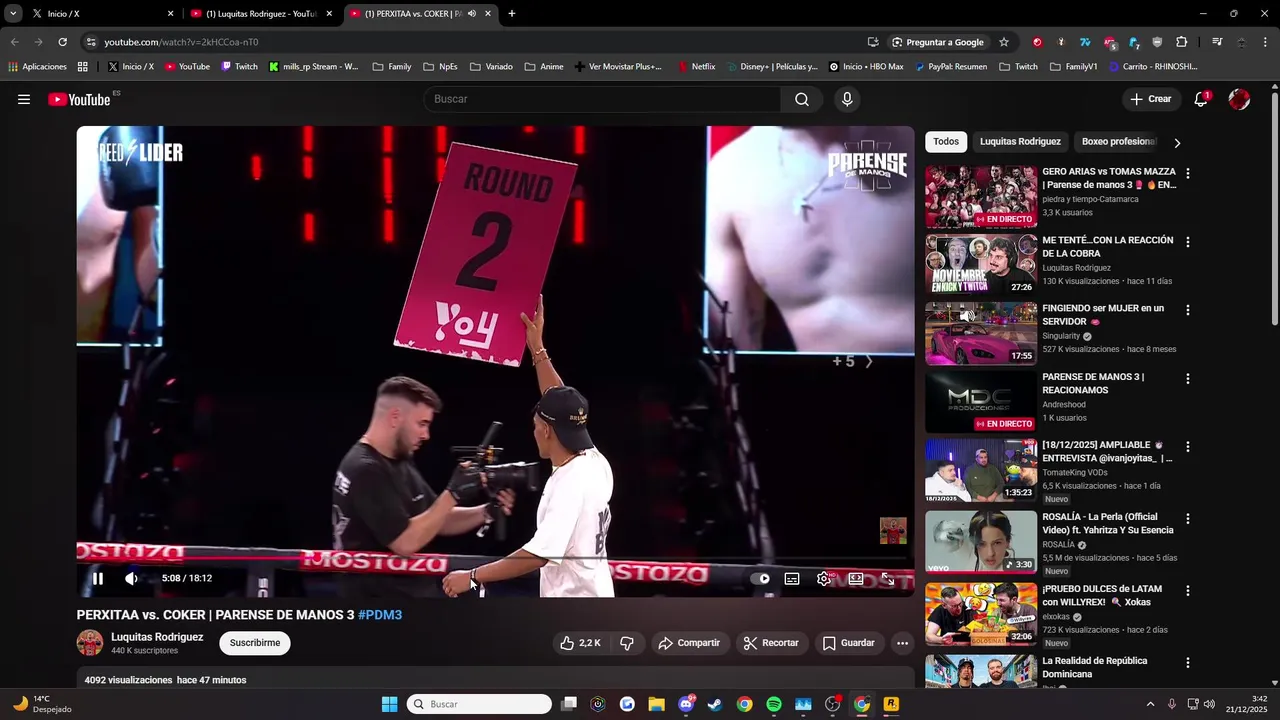Open the tab search dropdown arrow

point(13,14)
